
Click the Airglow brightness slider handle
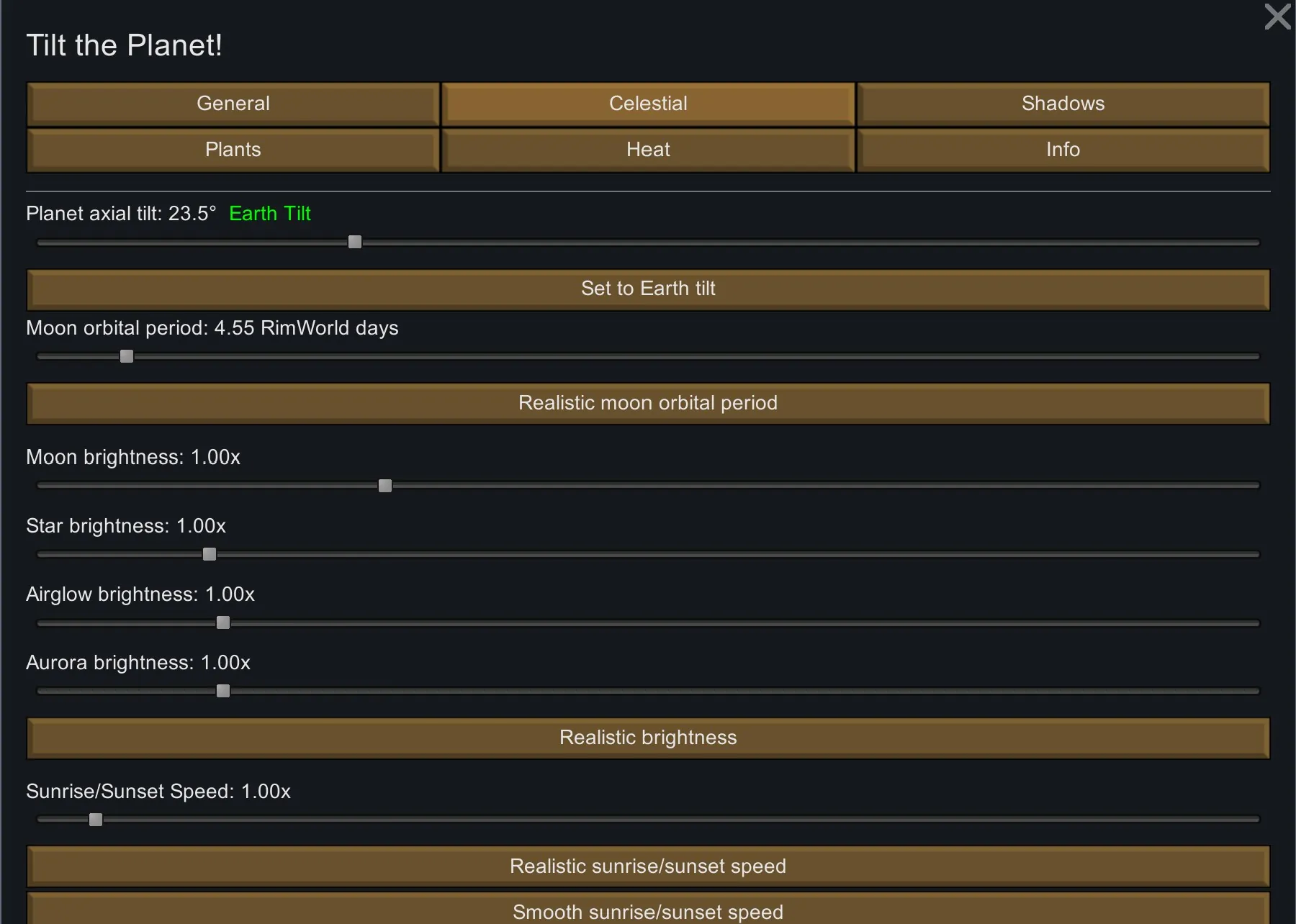pyautogui.click(x=223, y=622)
